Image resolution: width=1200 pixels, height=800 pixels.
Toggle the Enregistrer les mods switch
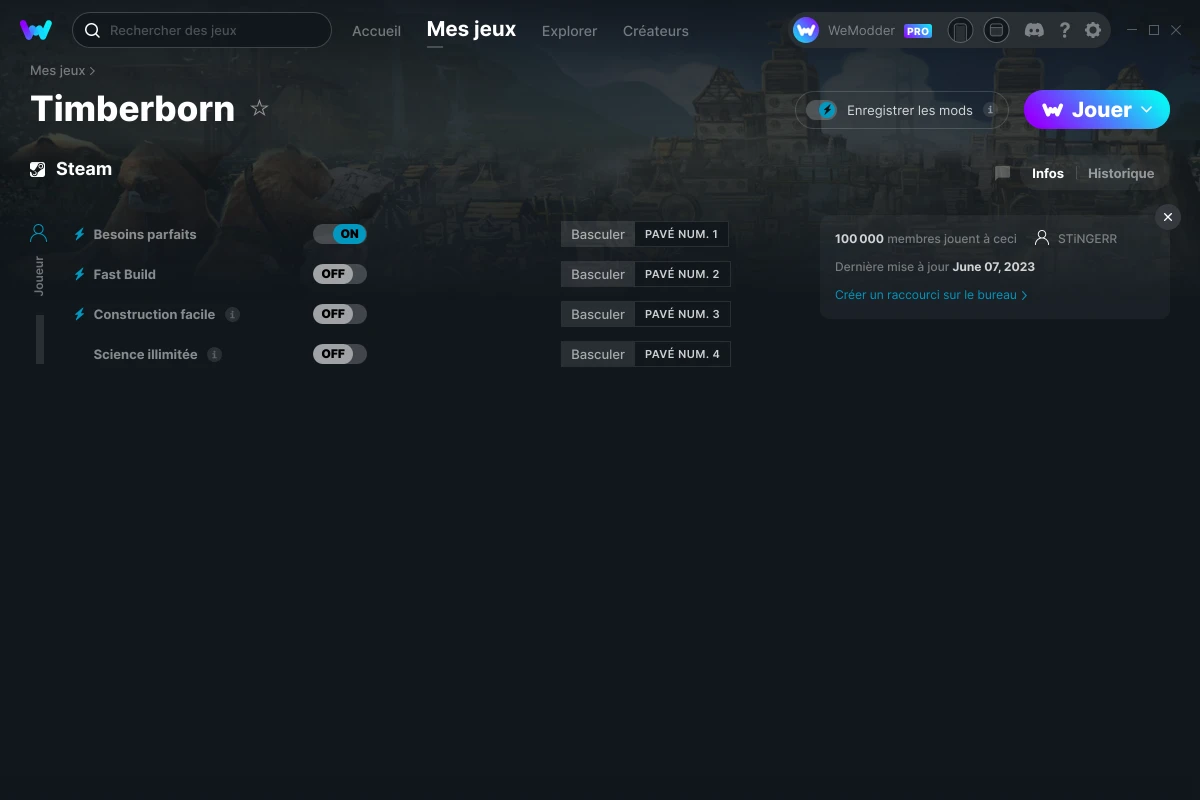point(822,110)
